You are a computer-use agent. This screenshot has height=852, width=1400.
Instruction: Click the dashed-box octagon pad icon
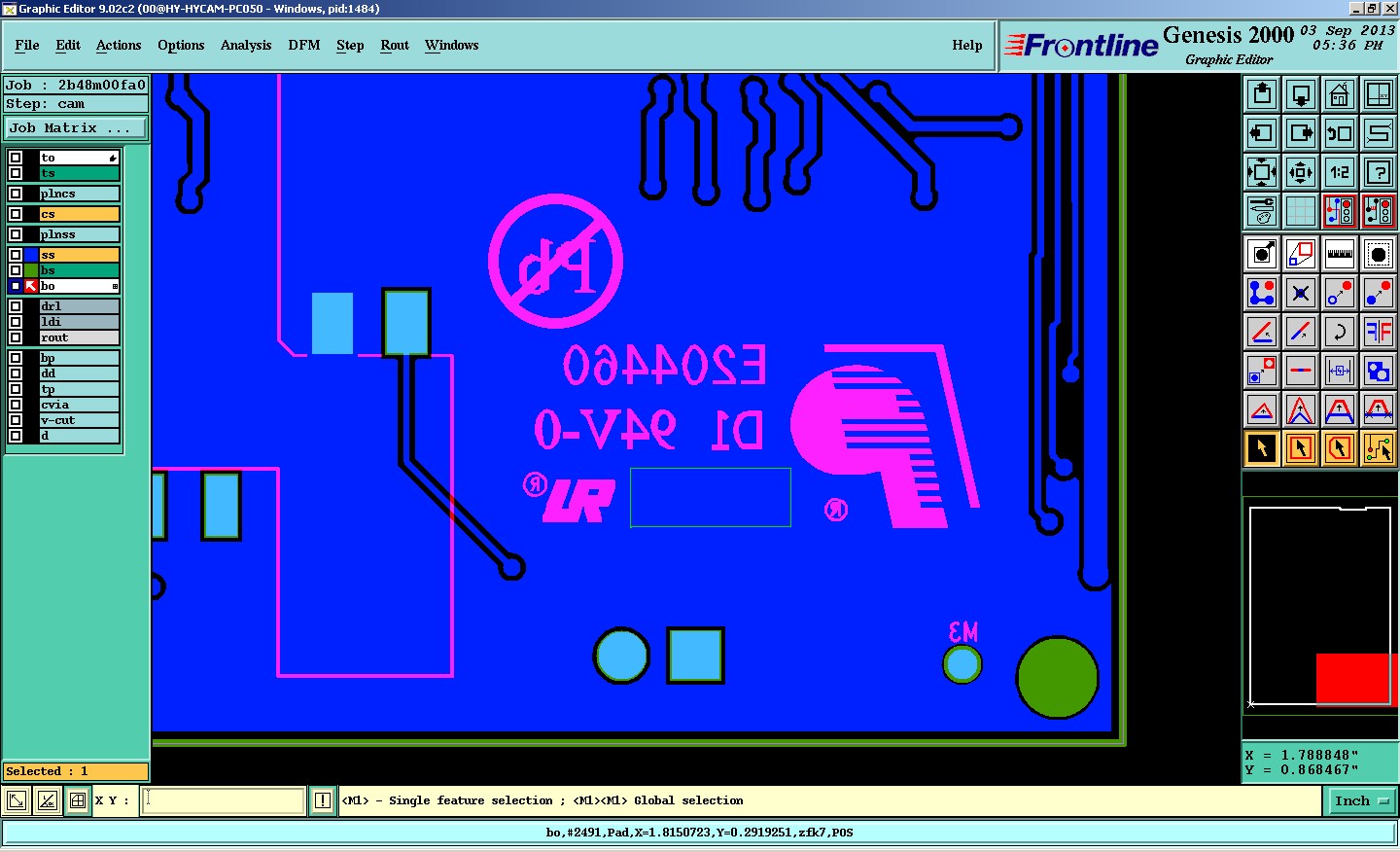1379,254
